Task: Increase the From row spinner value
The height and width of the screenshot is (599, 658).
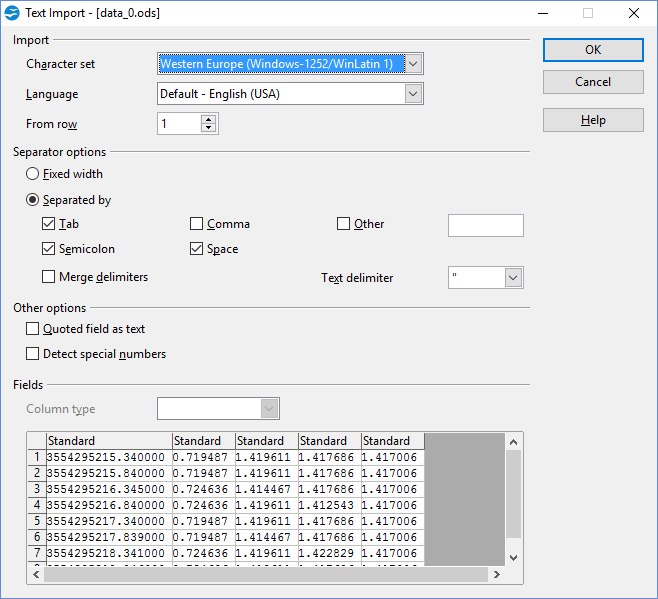Action: (x=208, y=119)
